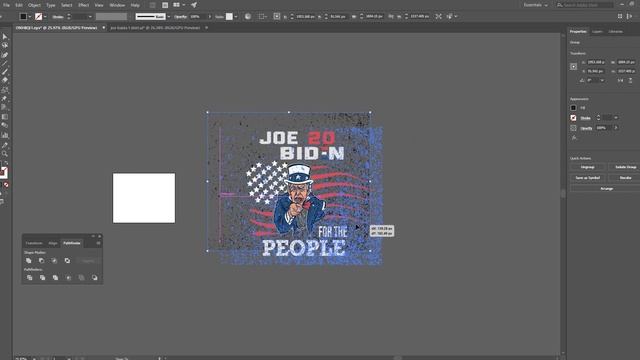Click the black fill swatch in control bar
The image size is (640, 360).
click(23, 17)
